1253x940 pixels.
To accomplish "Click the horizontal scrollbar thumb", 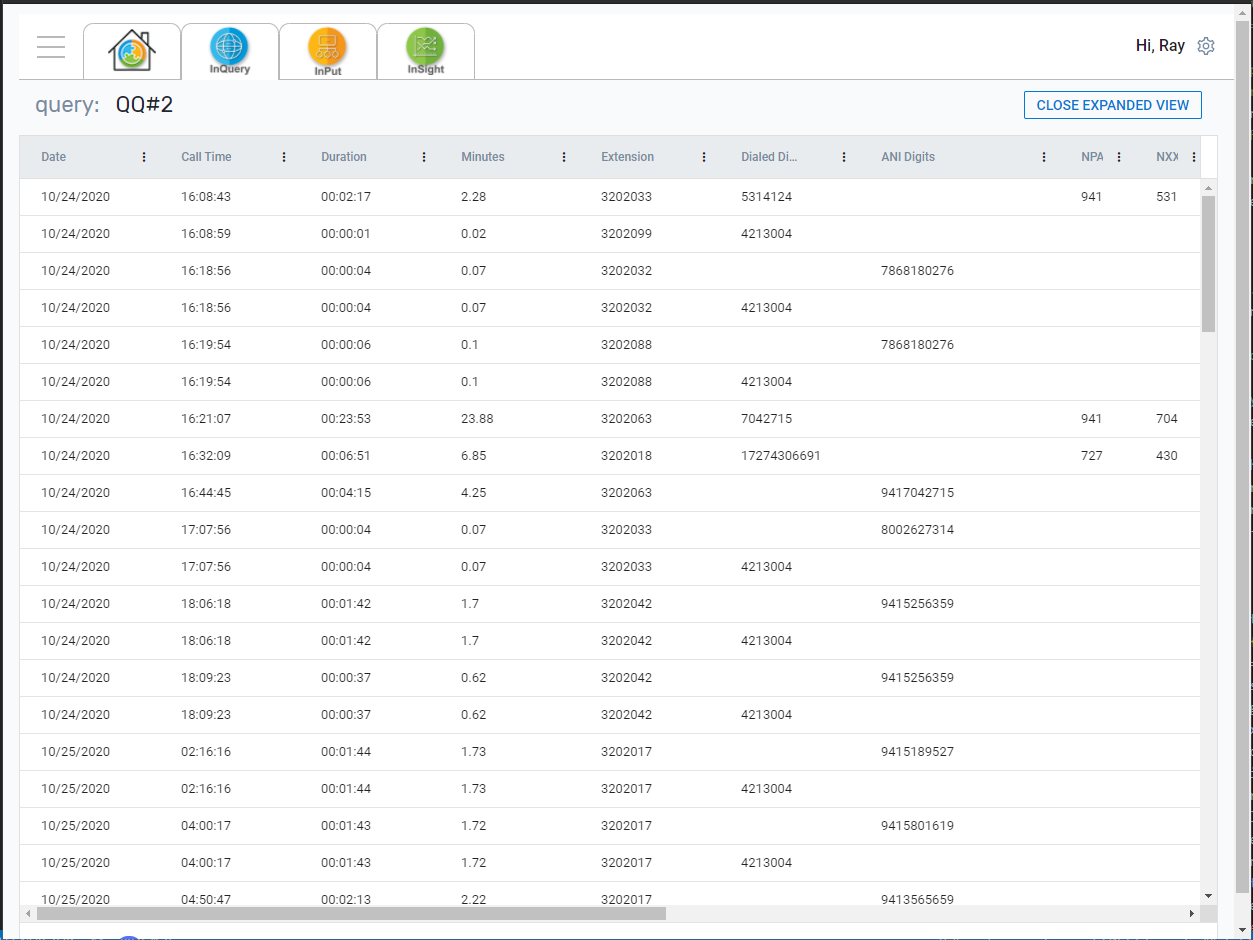I will [x=351, y=914].
